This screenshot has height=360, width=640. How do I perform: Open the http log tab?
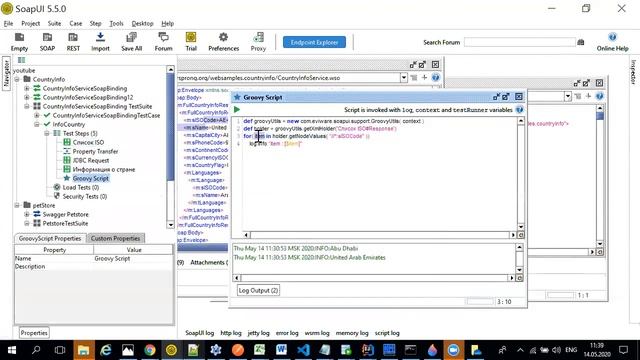click(x=231, y=333)
